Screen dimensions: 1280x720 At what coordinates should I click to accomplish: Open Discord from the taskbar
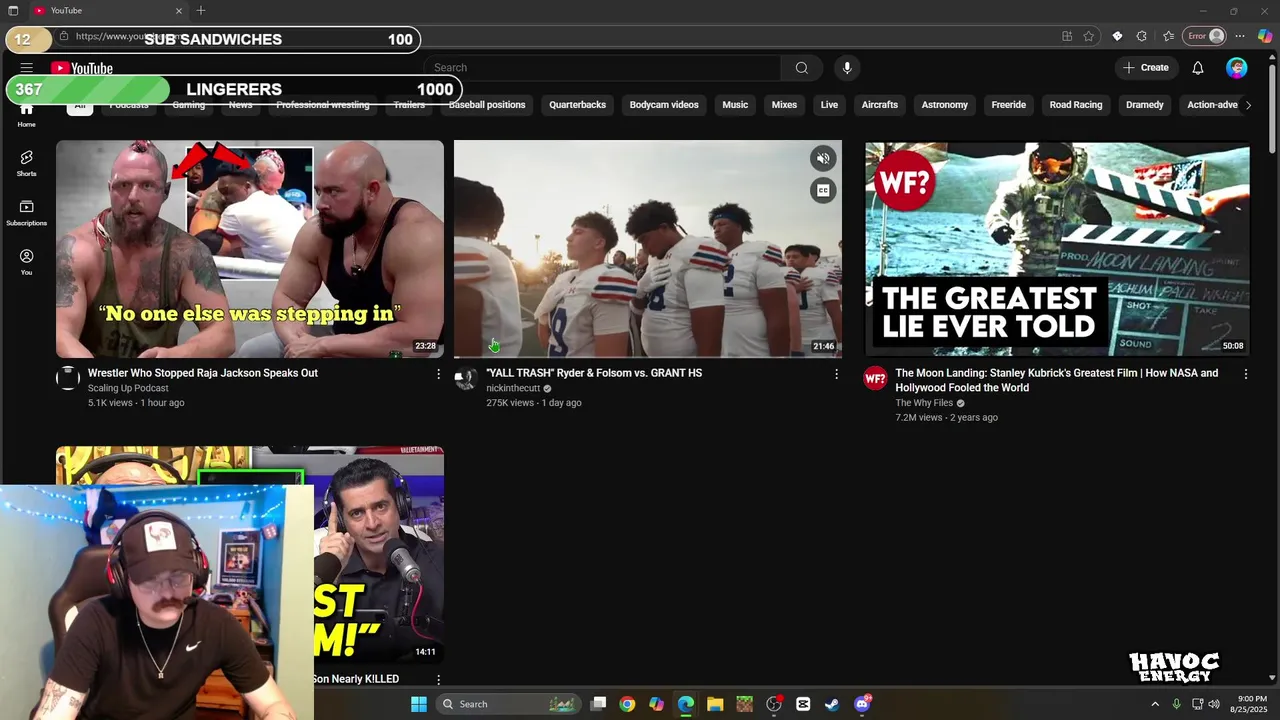point(862,704)
